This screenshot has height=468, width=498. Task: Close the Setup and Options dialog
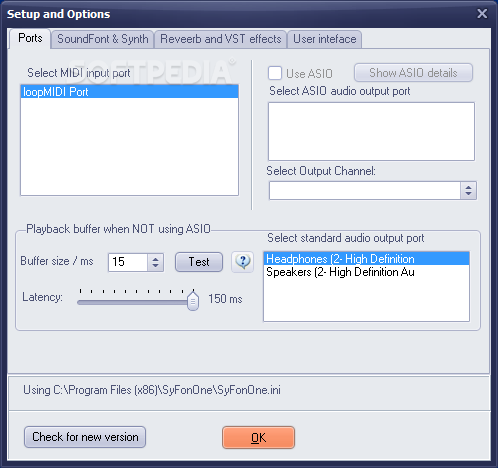coord(482,14)
